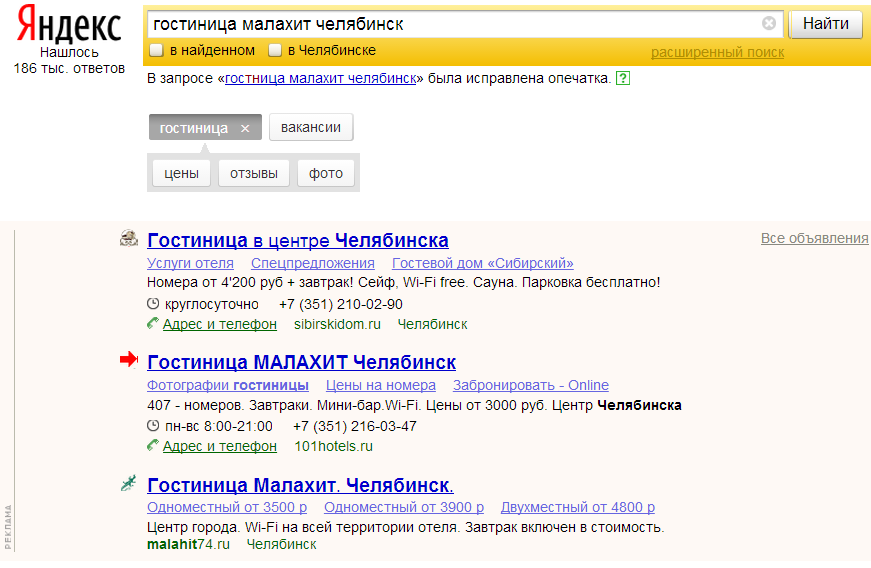Click the 101hotels.ru domain text
Screen dimensions: 871x568
pyautogui.click(x=333, y=446)
